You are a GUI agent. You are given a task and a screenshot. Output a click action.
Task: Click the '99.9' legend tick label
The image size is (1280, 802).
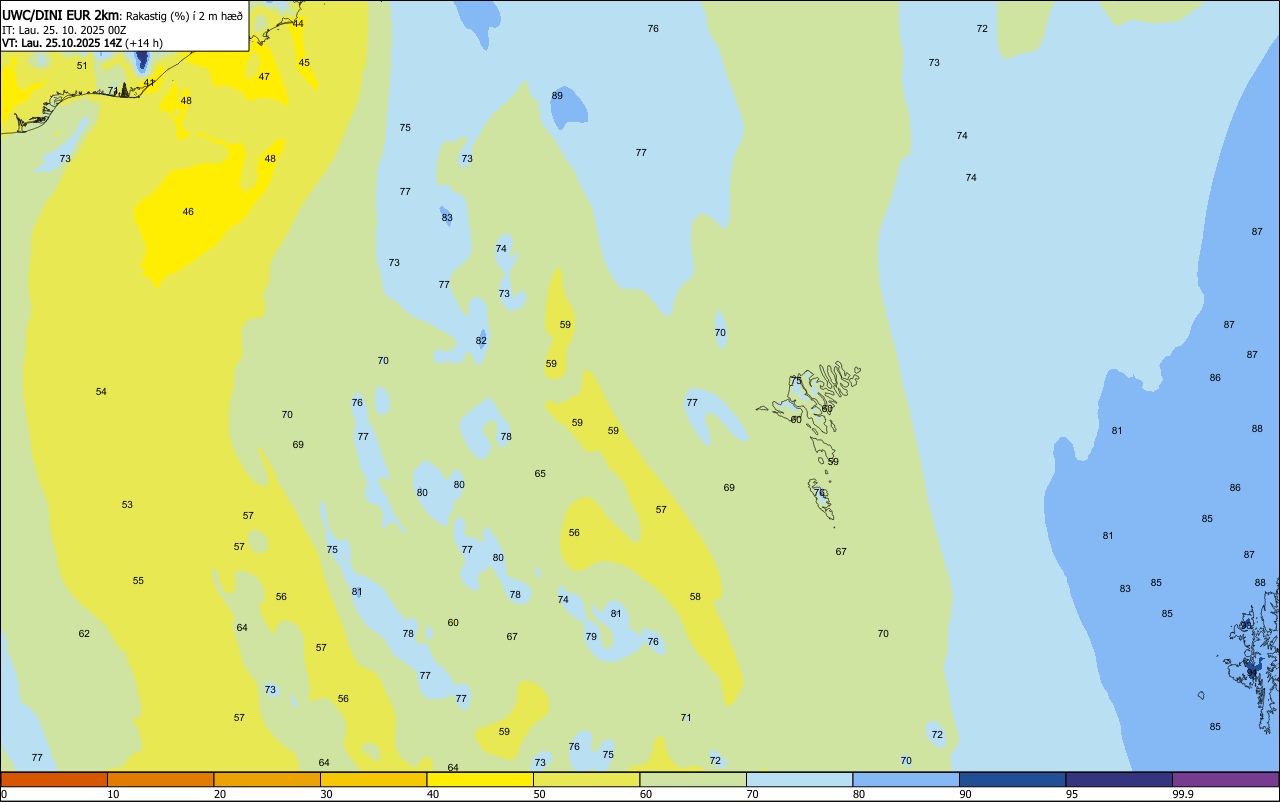[1183, 794]
